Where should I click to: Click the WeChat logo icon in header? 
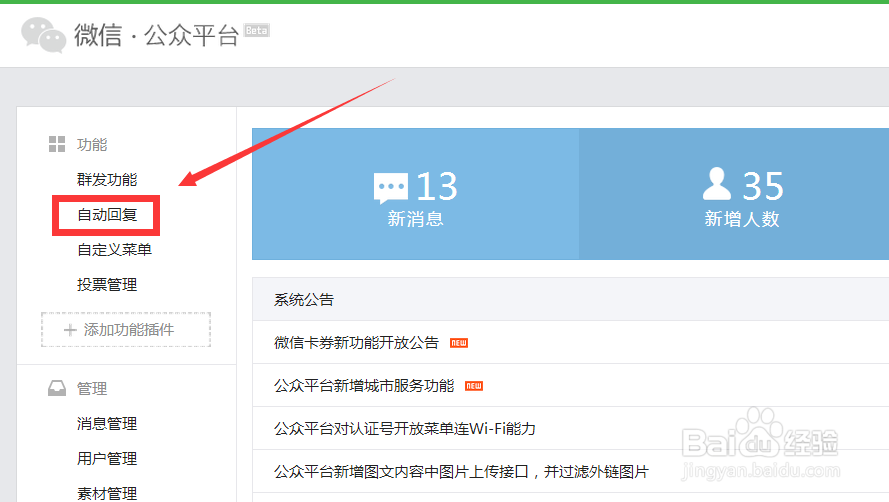(43, 35)
